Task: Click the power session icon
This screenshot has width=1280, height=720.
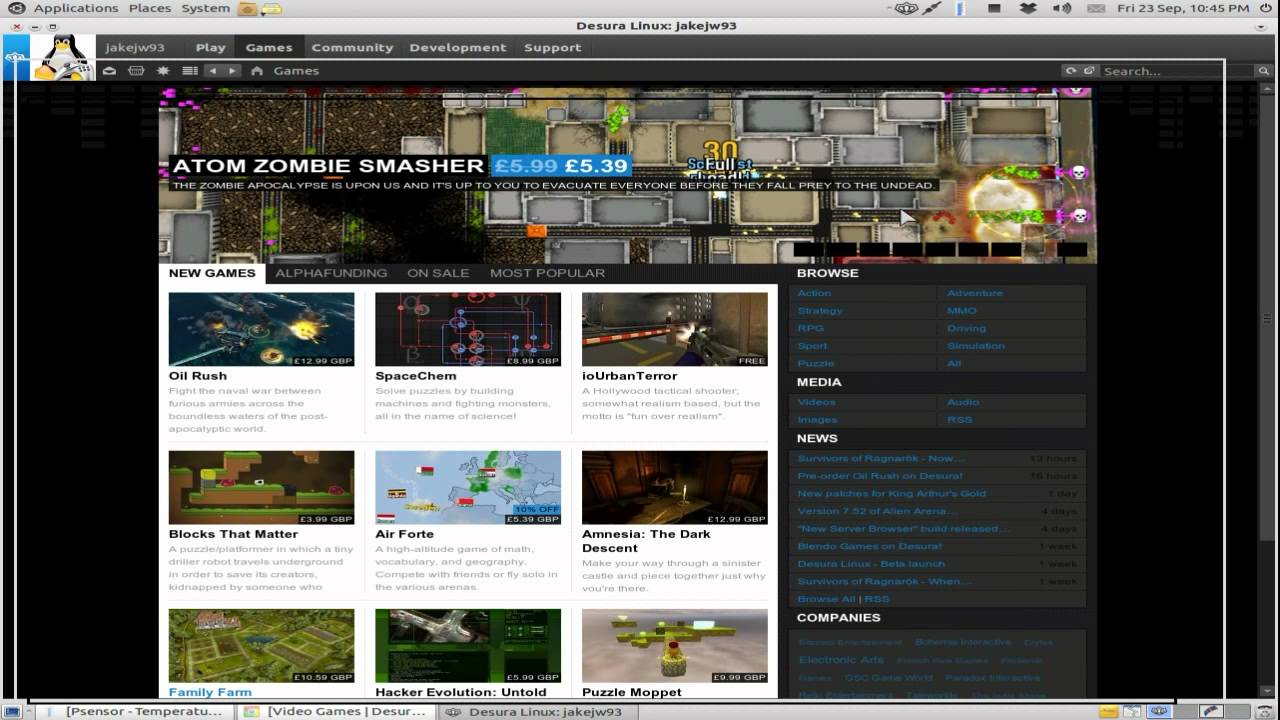Action: [1266, 8]
